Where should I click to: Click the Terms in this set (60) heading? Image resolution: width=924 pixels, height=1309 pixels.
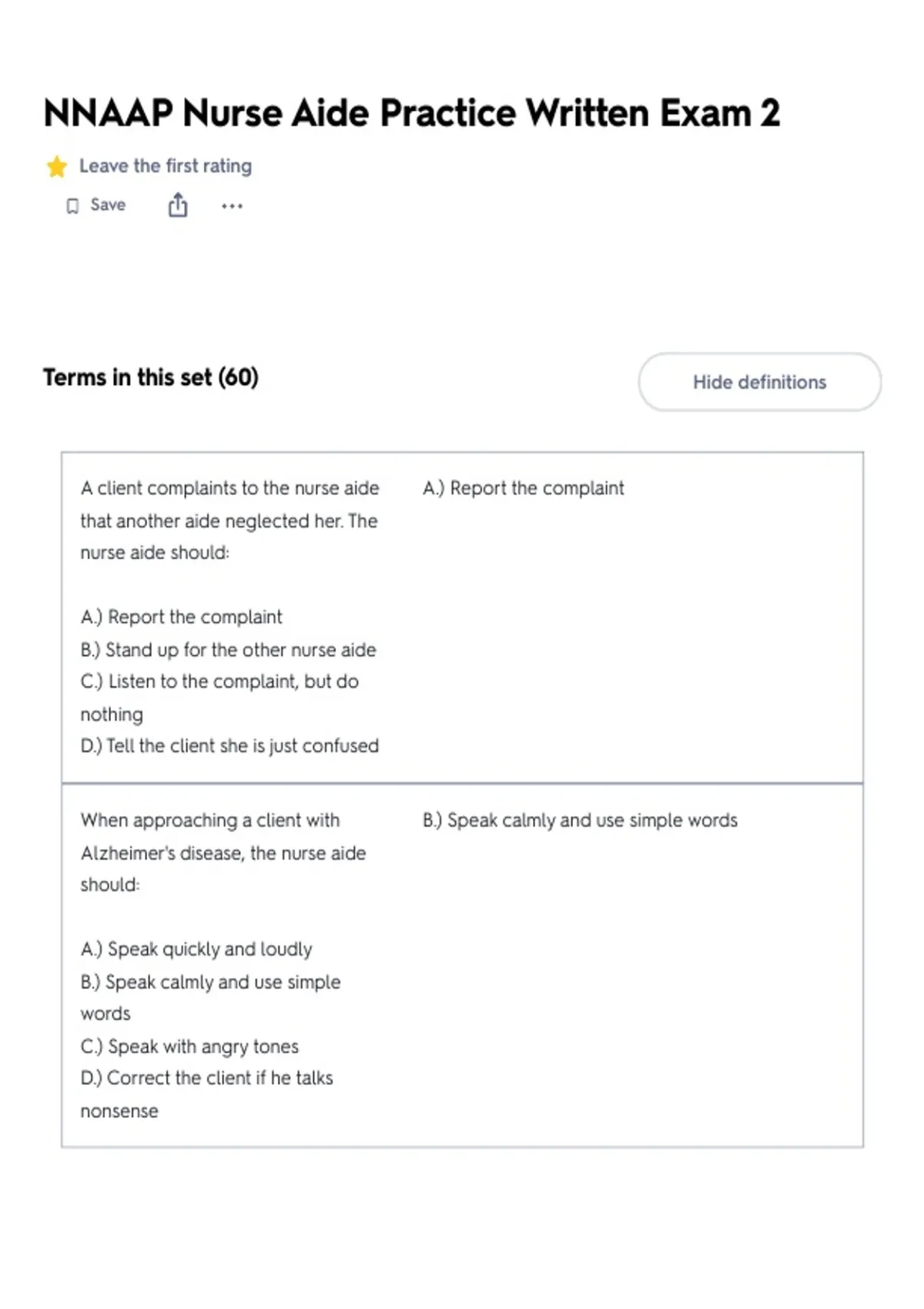click(151, 377)
